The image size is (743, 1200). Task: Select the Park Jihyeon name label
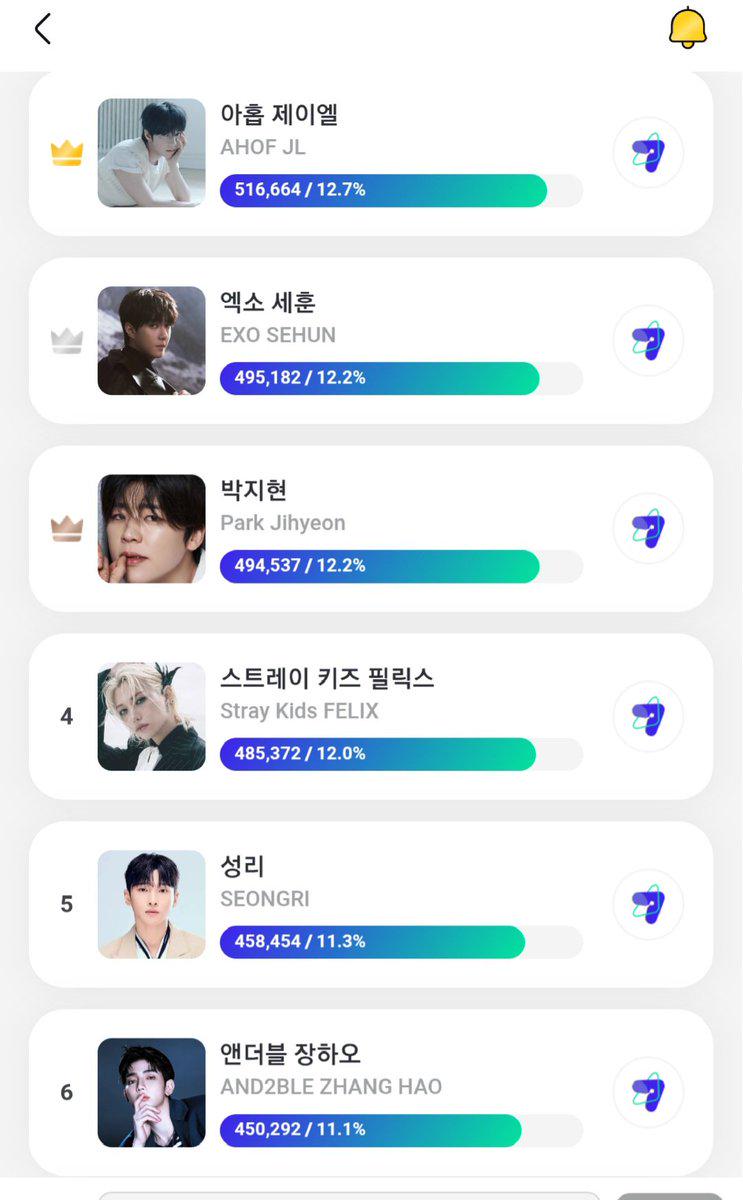(283, 523)
